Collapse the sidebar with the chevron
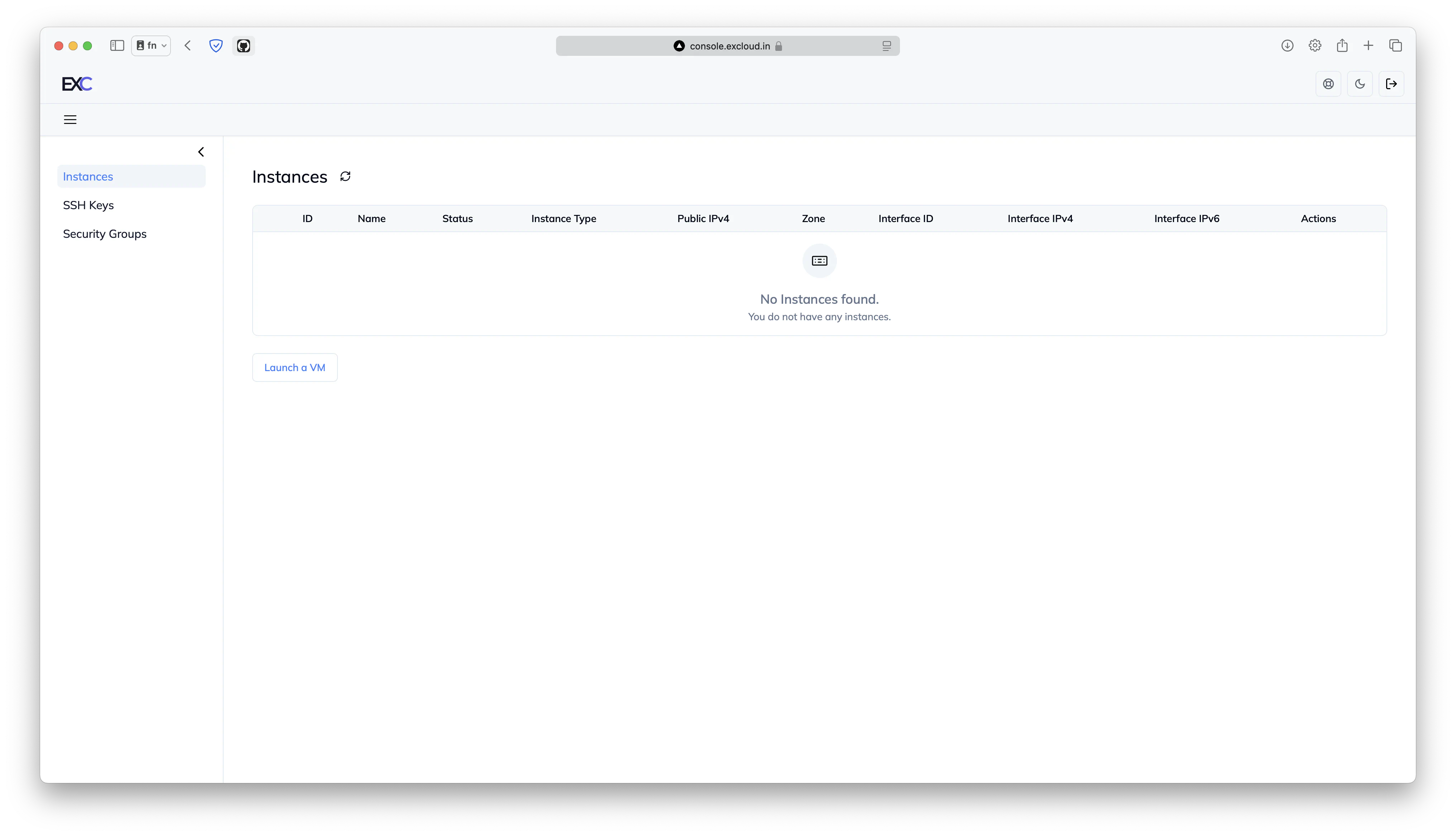The height and width of the screenshot is (836, 1456). (201, 152)
